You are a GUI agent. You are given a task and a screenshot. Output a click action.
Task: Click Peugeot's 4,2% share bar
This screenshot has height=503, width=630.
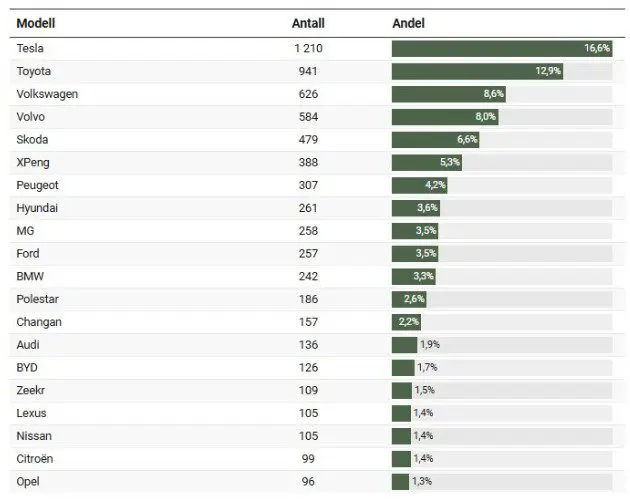pos(418,185)
